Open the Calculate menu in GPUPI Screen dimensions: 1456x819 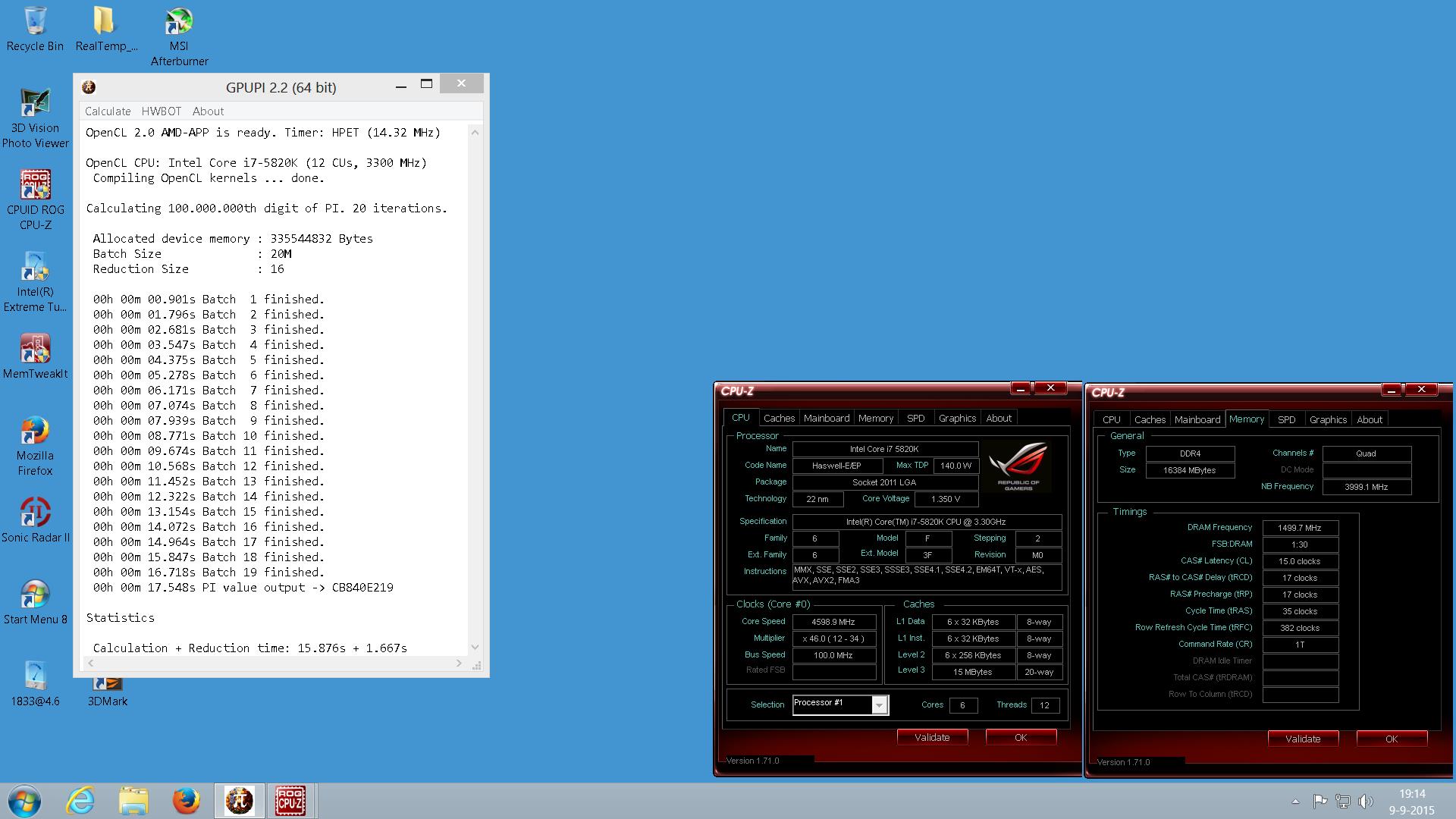pos(108,111)
